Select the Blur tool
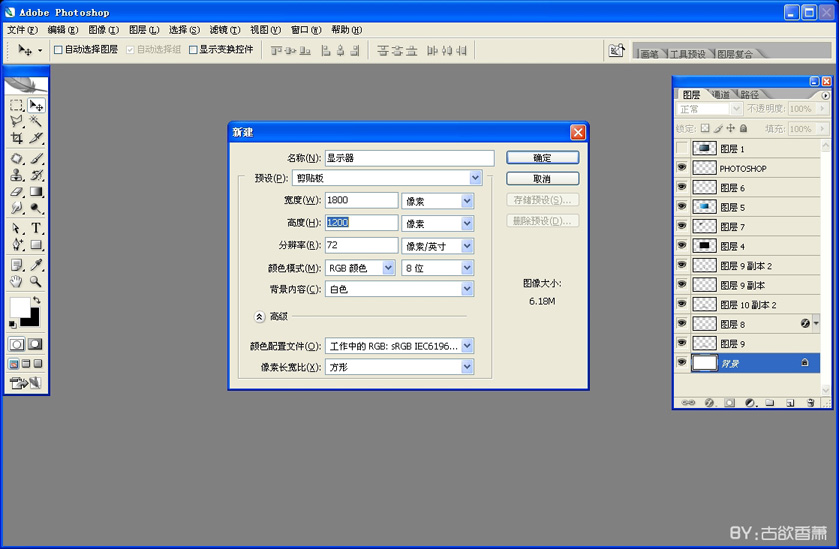This screenshot has height=549, width=839. click(17, 208)
